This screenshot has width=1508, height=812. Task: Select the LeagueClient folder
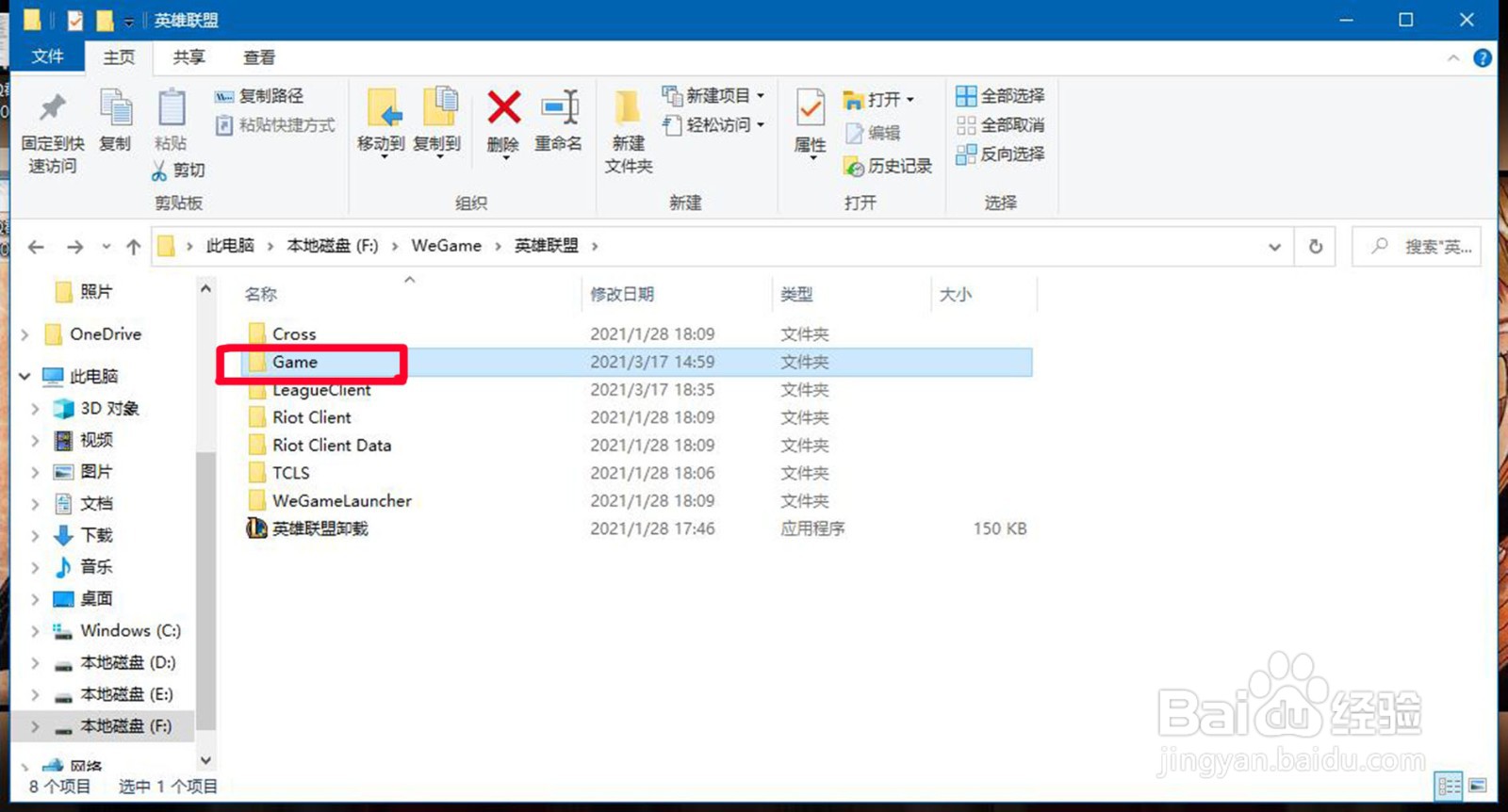click(321, 390)
